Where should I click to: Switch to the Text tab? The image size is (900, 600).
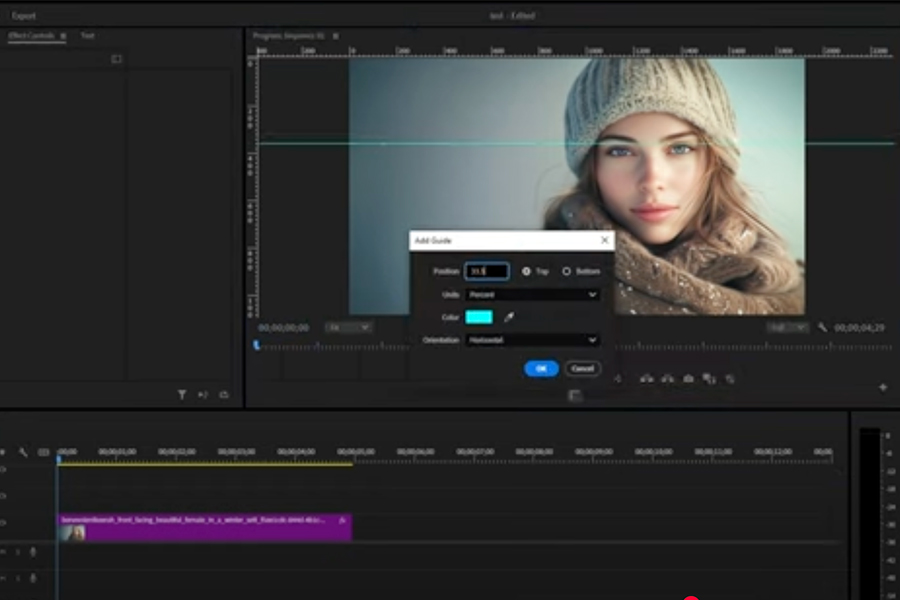click(x=87, y=36)
